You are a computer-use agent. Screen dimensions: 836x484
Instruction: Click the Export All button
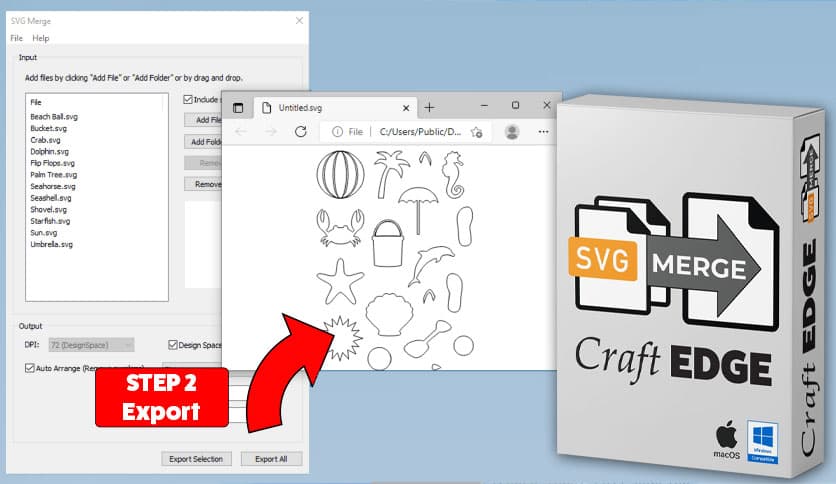click(271, 459)
